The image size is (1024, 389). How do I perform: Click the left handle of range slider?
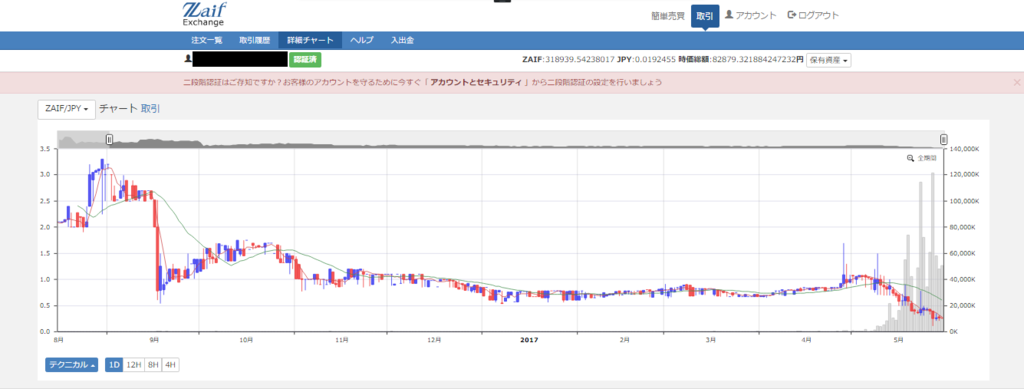pyautogui.click(x=110, y=139)
